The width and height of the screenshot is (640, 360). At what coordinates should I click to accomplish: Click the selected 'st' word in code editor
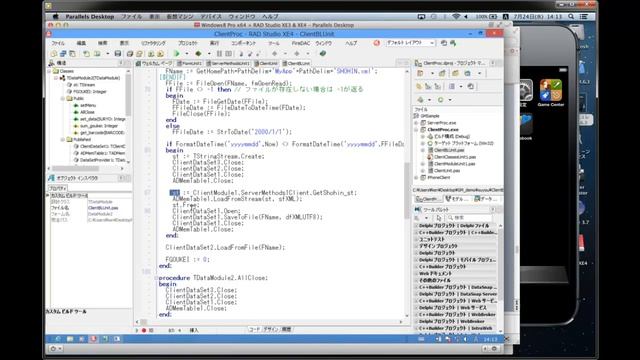(x=174, y=193)
